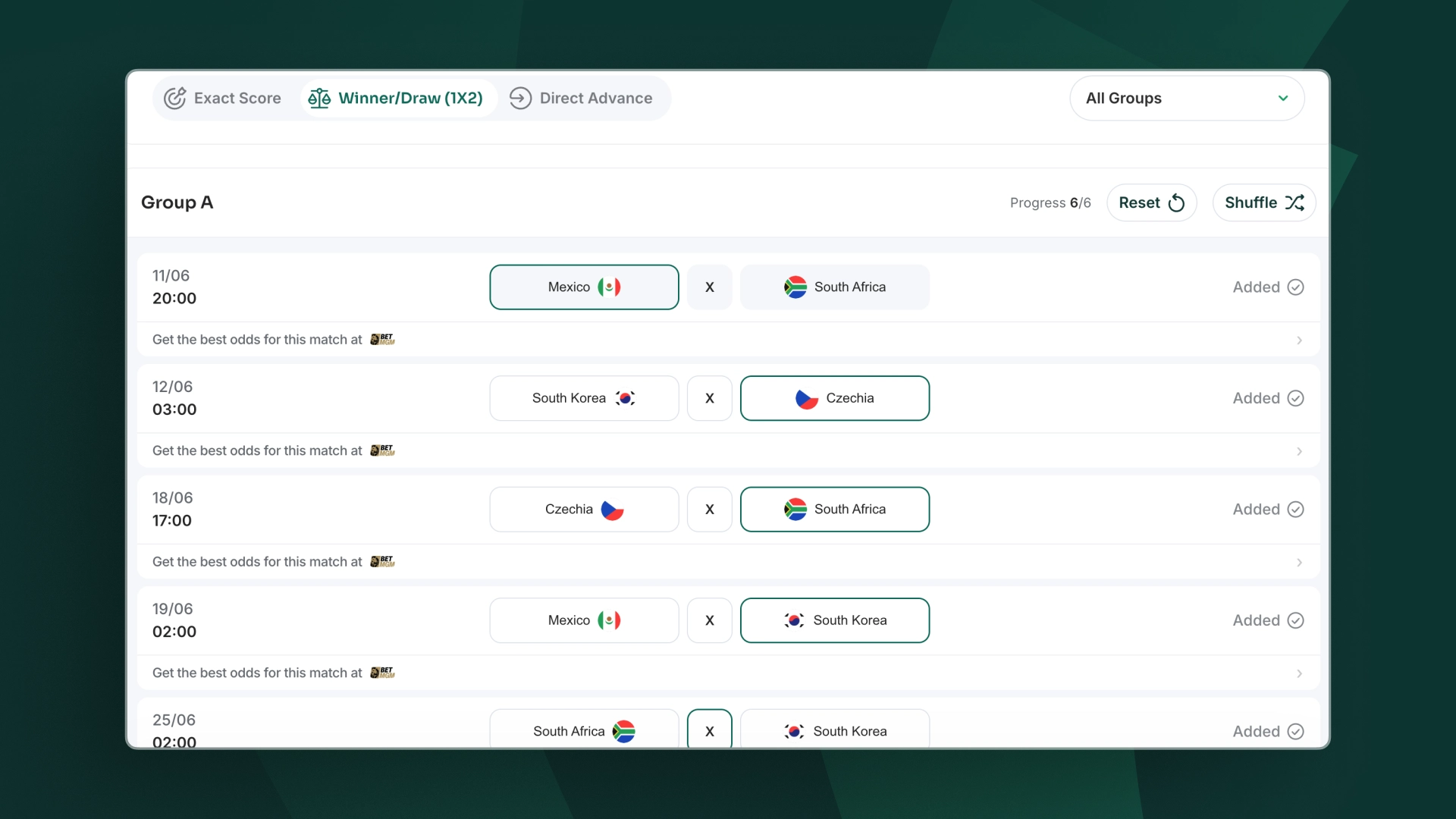This screenshot has width=1456, height=819.
Task: Select South Korea in the 25/06 match
Action: coord(835,730)
